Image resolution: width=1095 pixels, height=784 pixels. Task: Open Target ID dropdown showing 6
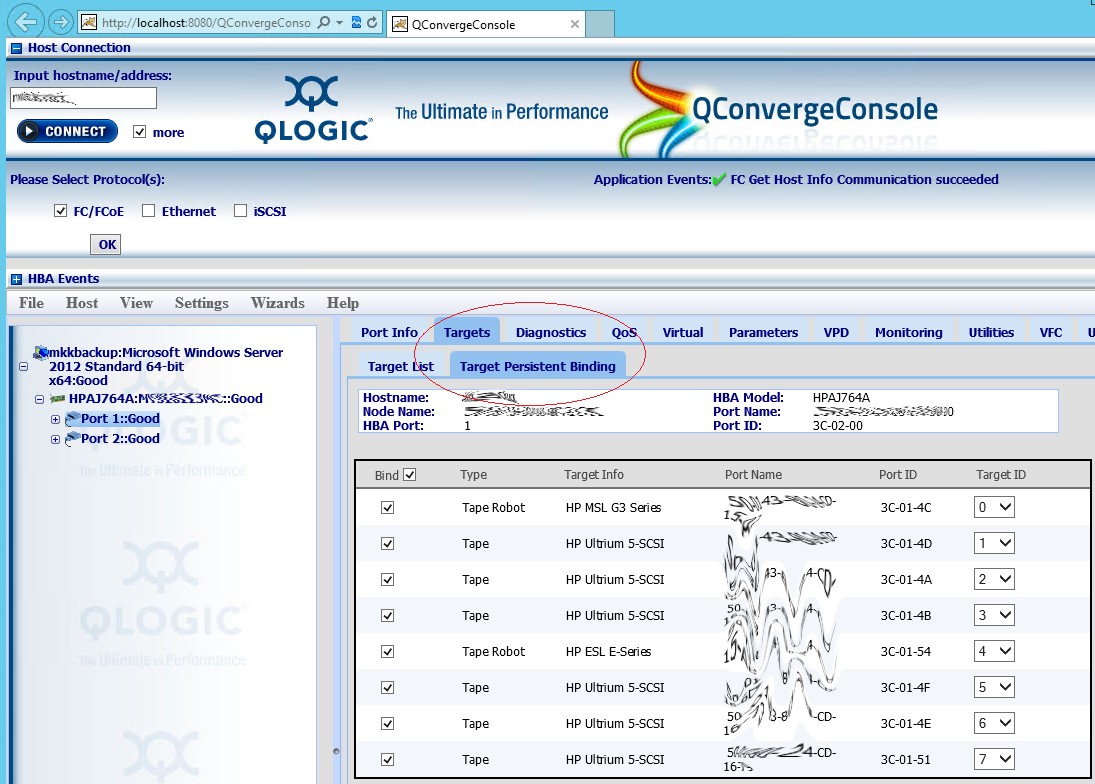click(994, 723)
